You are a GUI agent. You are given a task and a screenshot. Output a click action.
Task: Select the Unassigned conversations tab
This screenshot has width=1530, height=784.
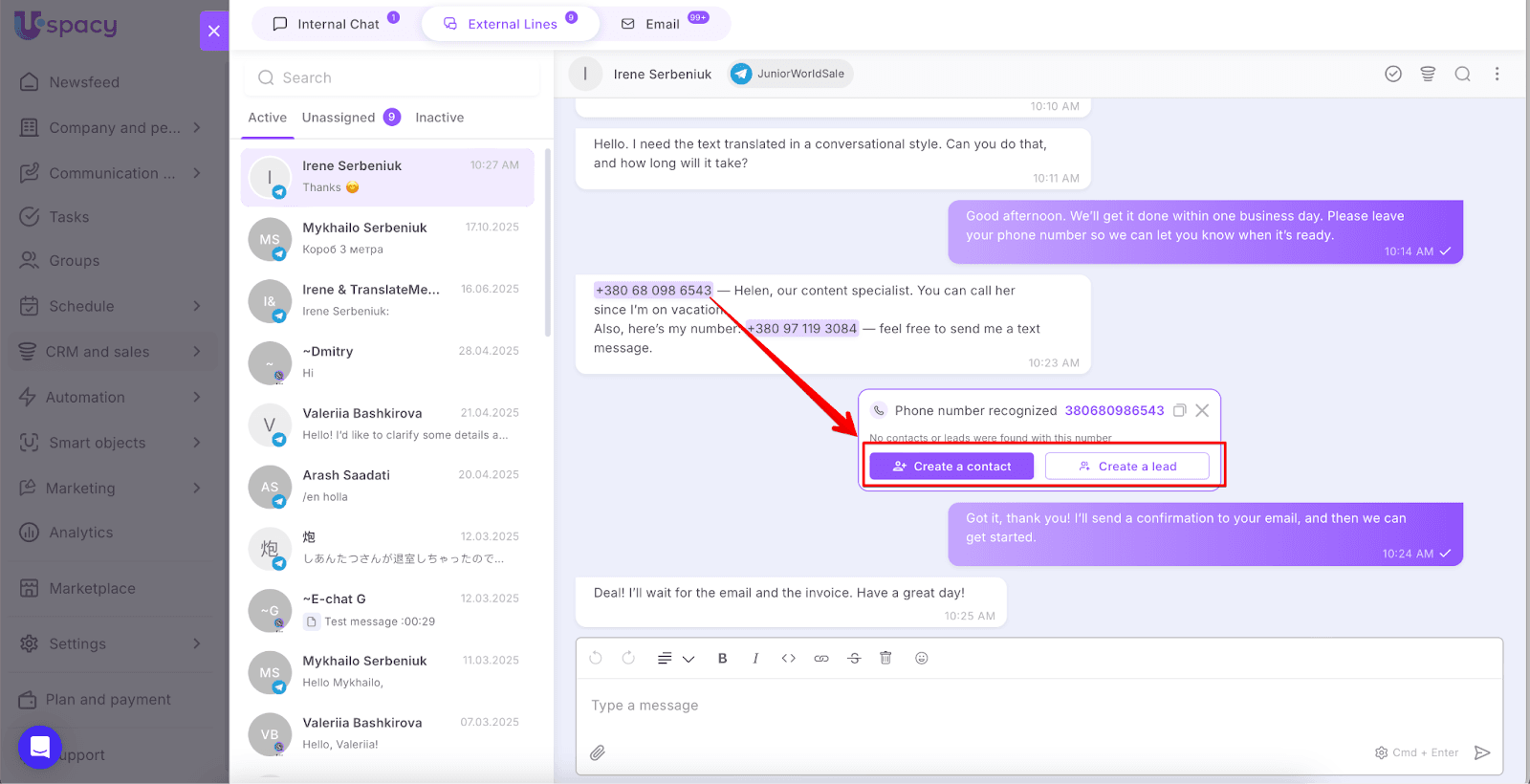click(339, 118)
